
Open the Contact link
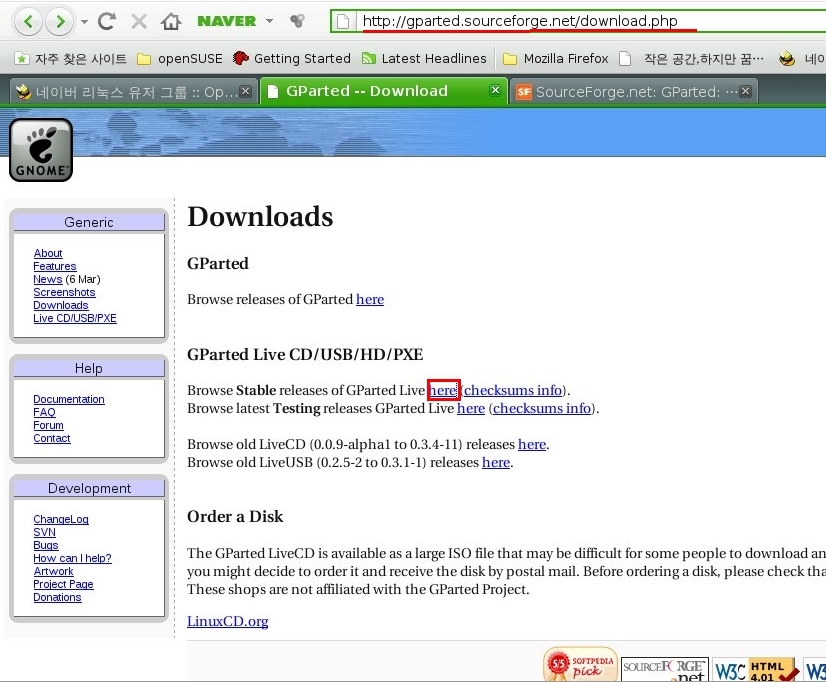52,438
